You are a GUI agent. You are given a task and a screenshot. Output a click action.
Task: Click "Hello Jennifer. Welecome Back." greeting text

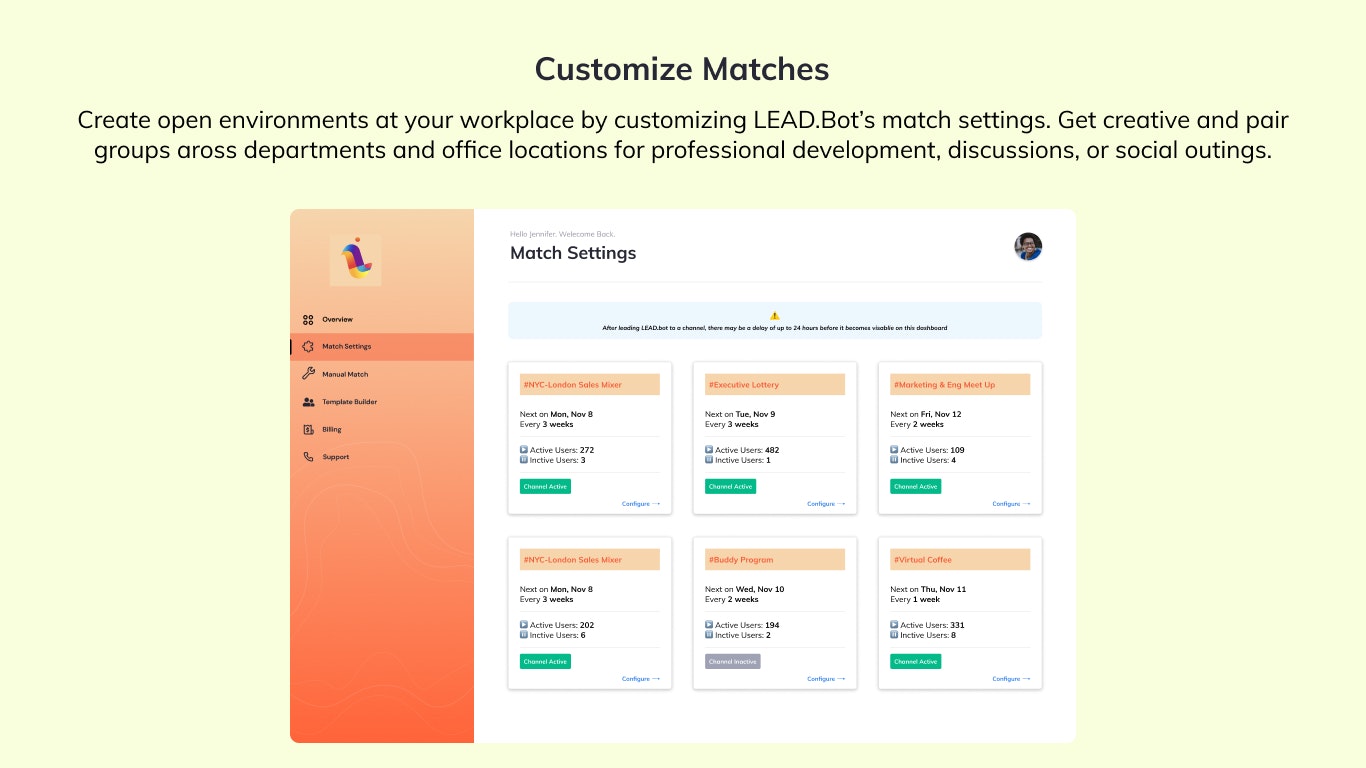tap(562, 234)
